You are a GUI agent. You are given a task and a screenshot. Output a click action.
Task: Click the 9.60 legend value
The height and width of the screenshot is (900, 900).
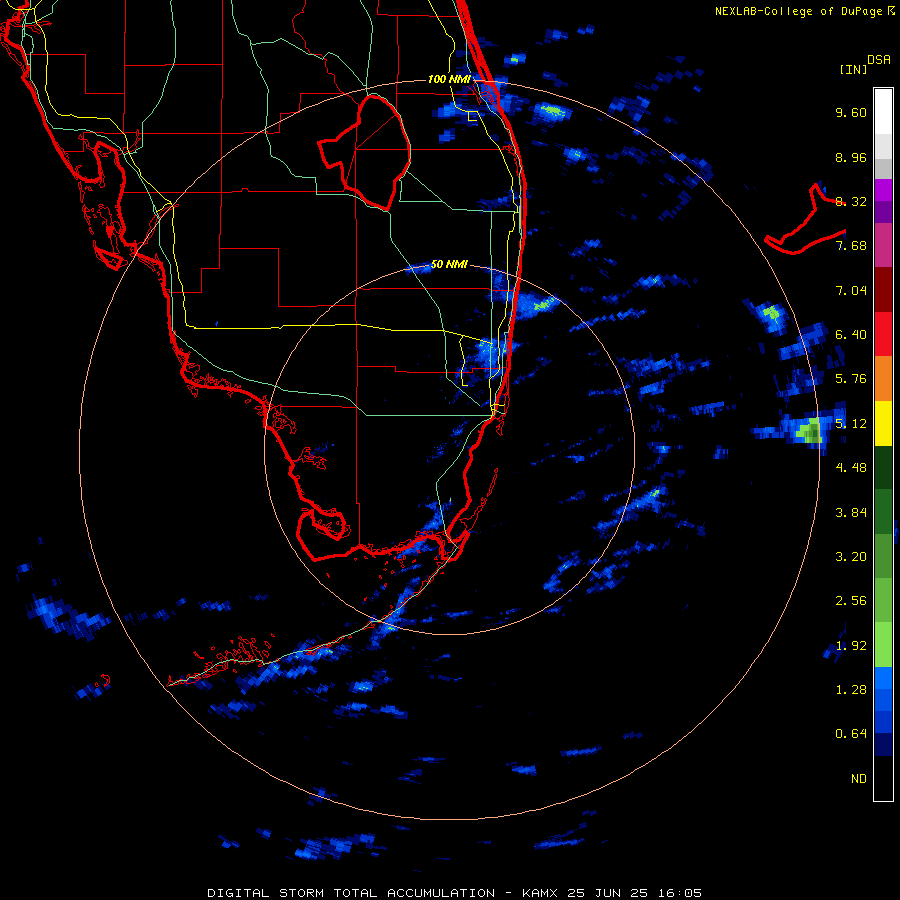[851, 112]
